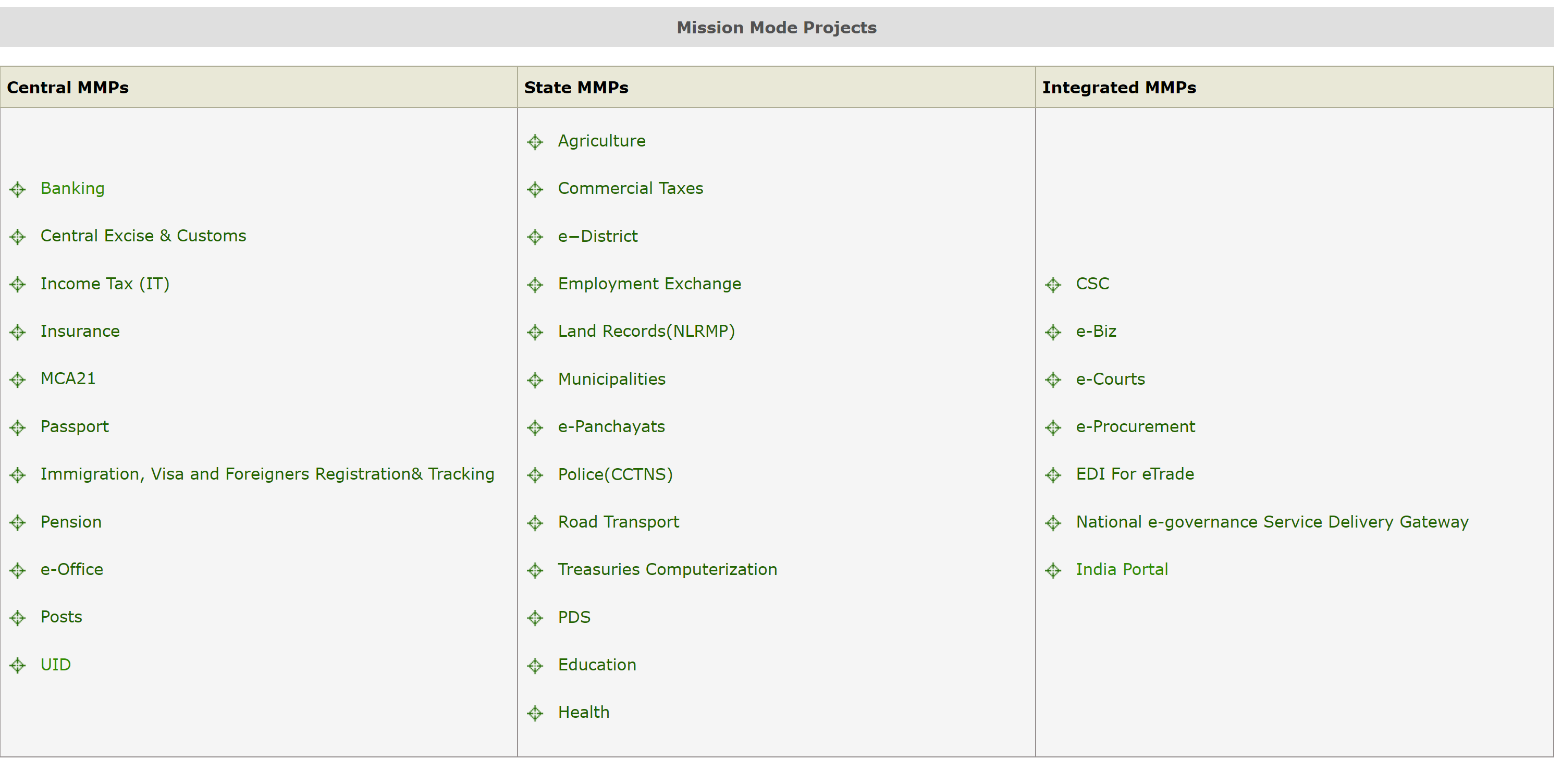Viewport: 1562px width, 759px height.
Task: Open the e-Office project
Action: [x=72, y=569]
